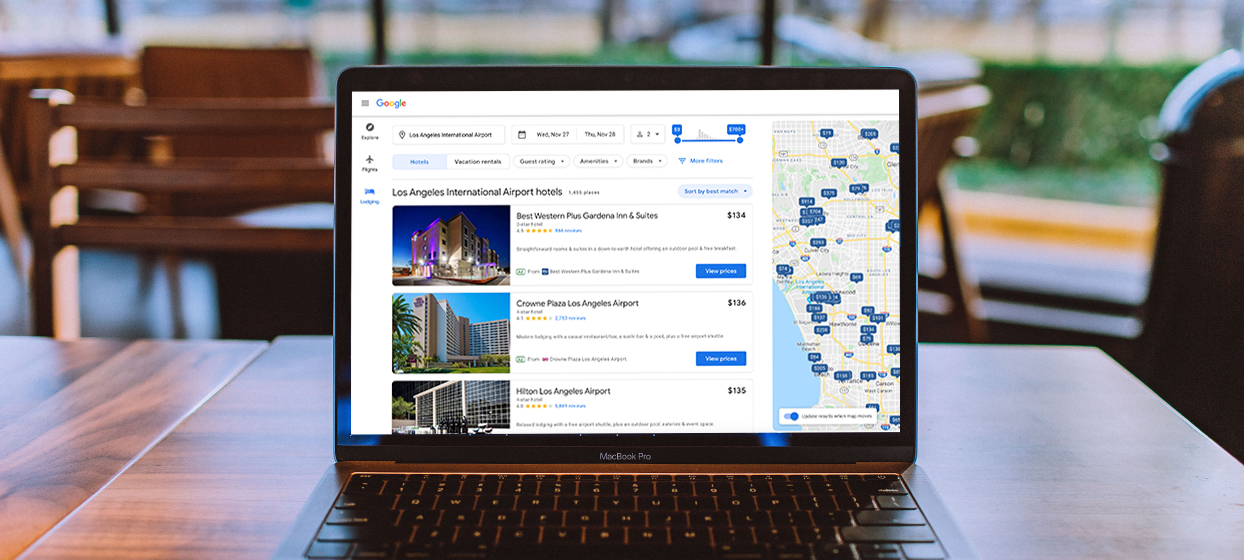Go to Flights in sidebar
This screenshot has height=560, width=1244.
(370, 163)
